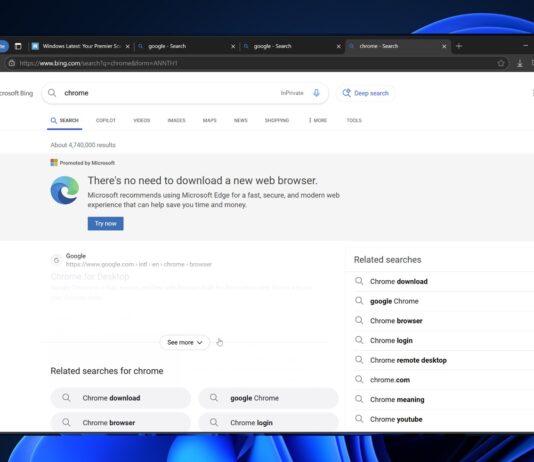Click the InPrivate label in search box
The image size is (534, 462).
tap(292, 93)
